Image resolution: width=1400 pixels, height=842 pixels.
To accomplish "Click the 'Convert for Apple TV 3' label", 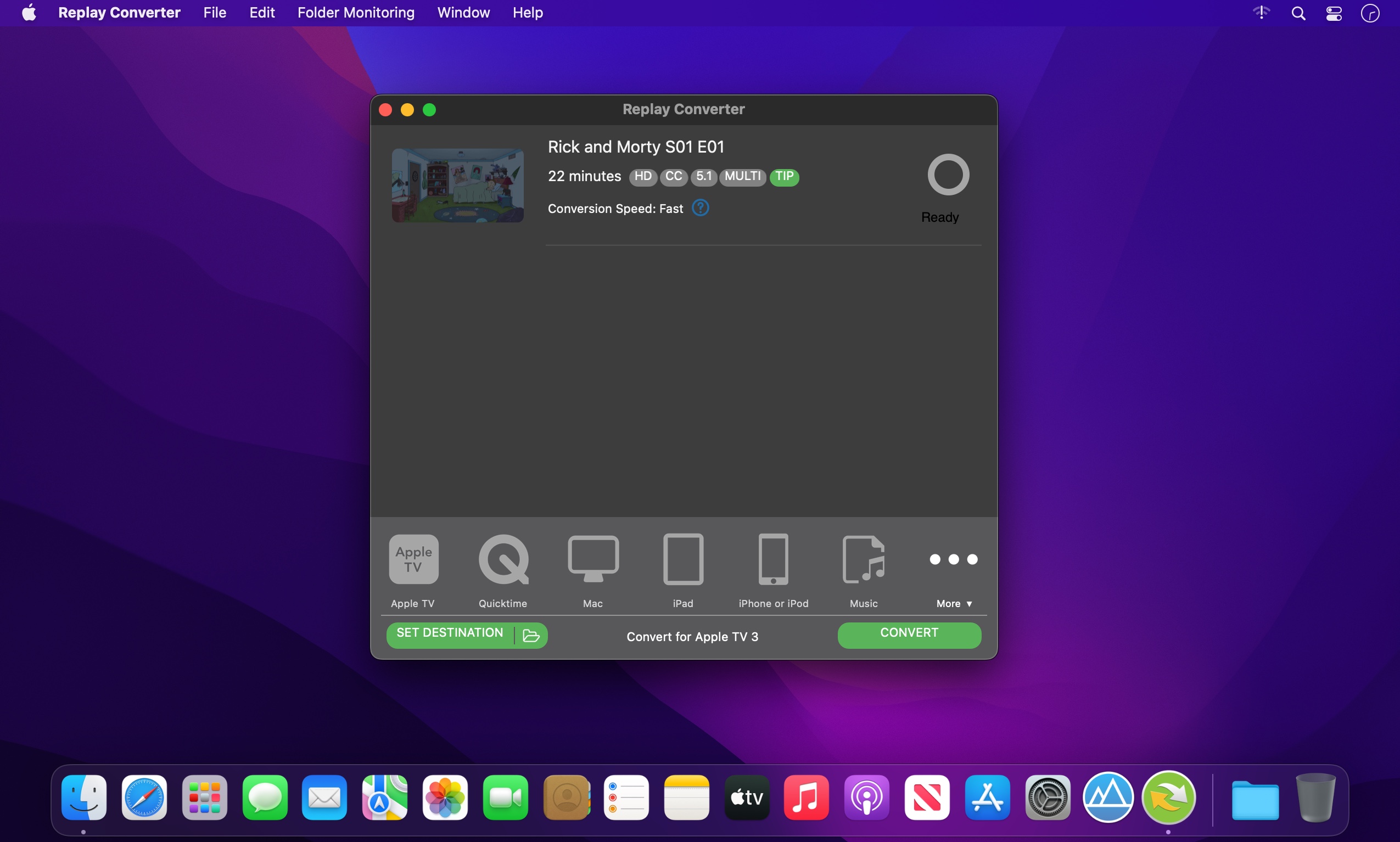I will click(x=692, y=637).
